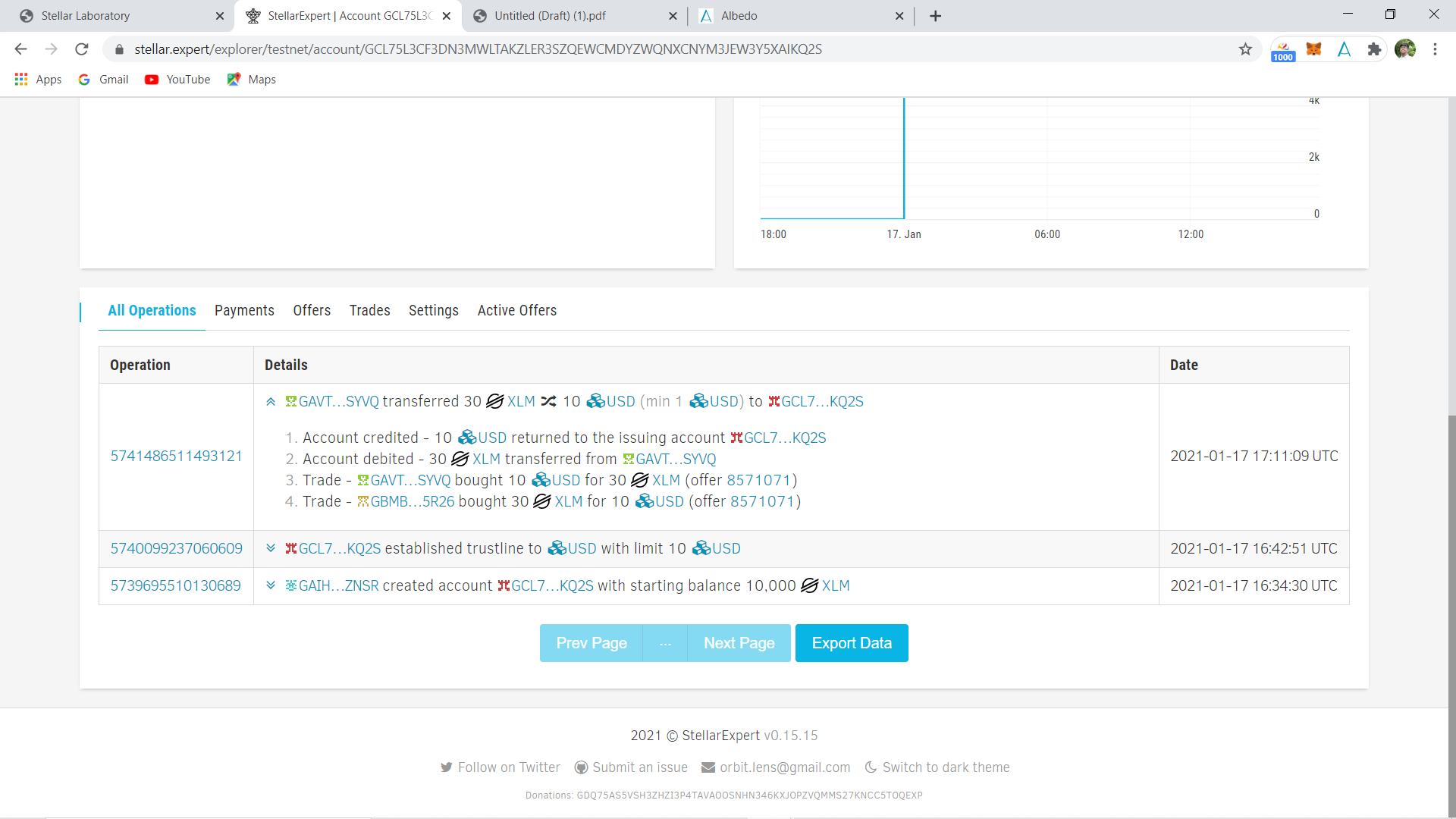This screenshot has height=819, width=1456.
Task: Open operation 5741486511493121 link
Action: (x=176, y=456)
